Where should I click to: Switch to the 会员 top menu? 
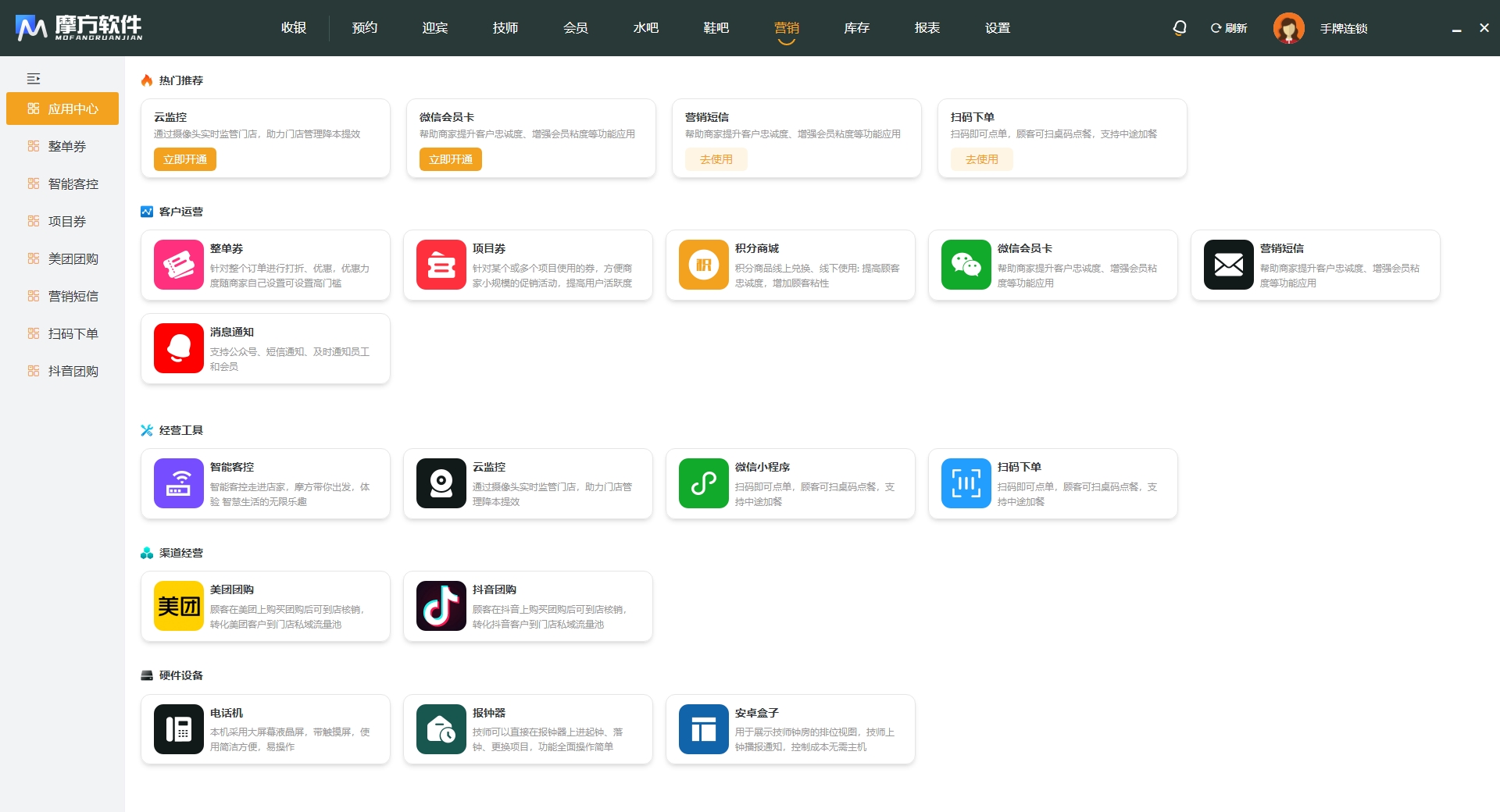click(575, 28)
